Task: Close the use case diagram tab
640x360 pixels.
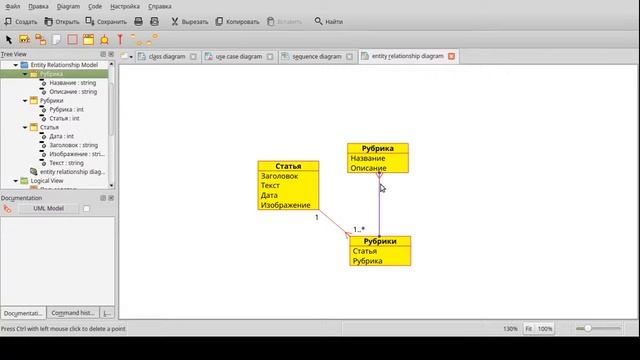Action: pos(270,57)
